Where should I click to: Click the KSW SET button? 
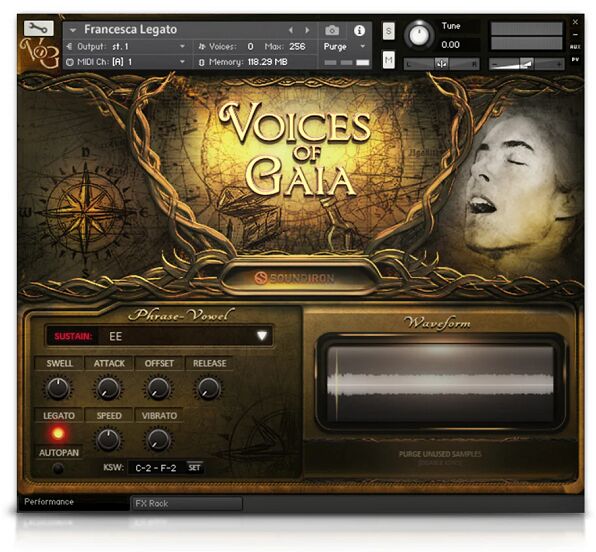tap(195, 468)
